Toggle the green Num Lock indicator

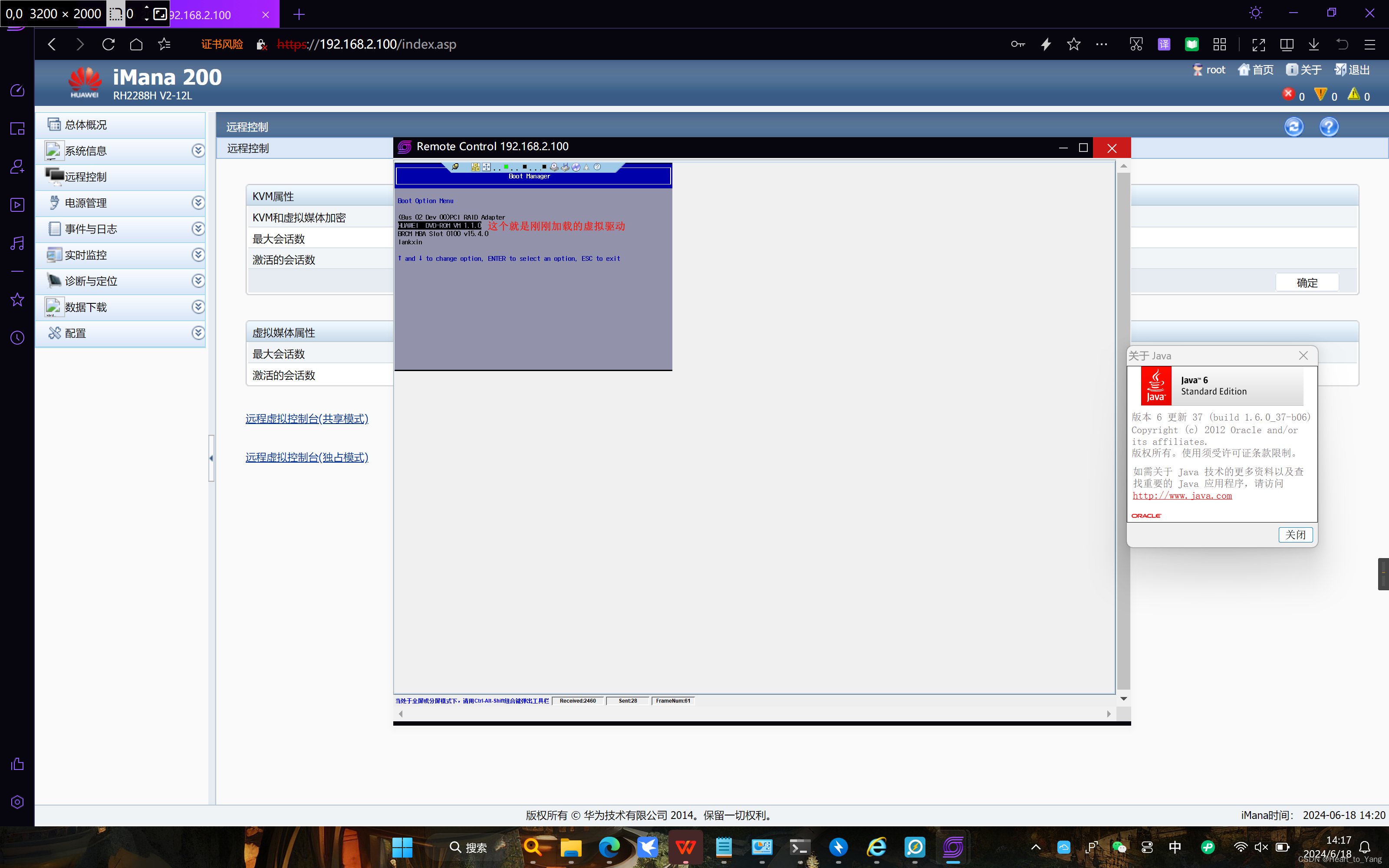tap(506, 167)
